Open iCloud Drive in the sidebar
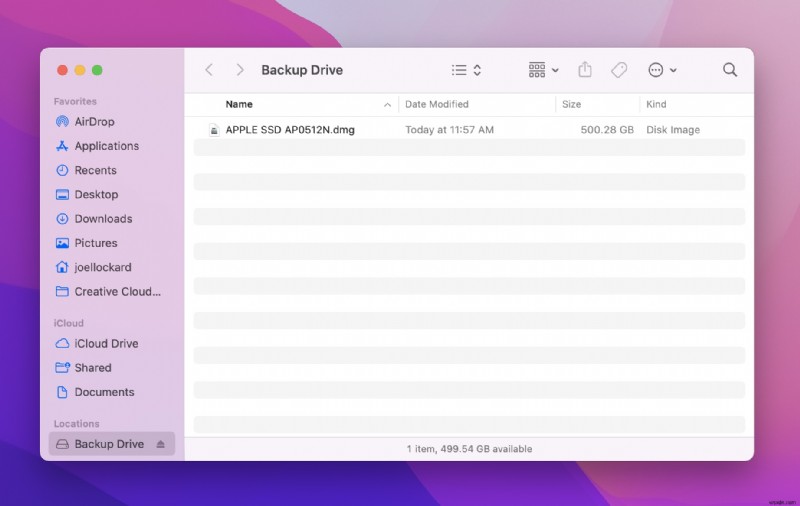The image size is (800, 506). 96,343
